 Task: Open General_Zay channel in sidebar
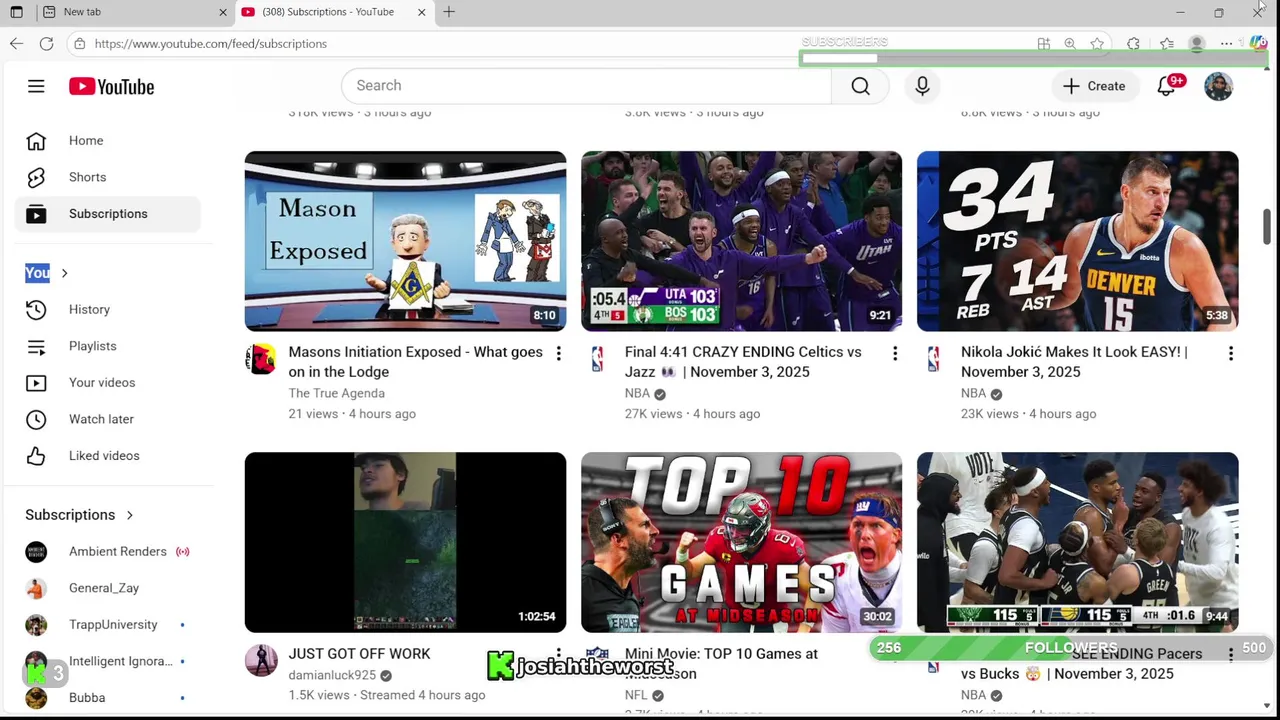point(108,588)
